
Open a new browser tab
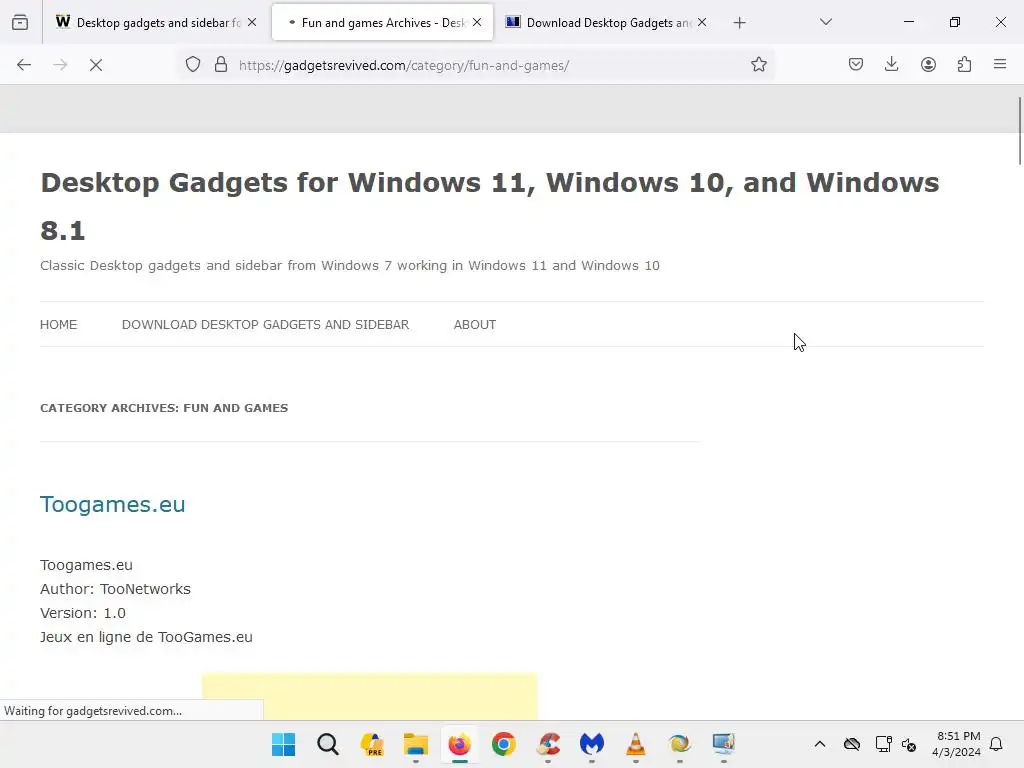pyautogui.click(x=739, y=23)
